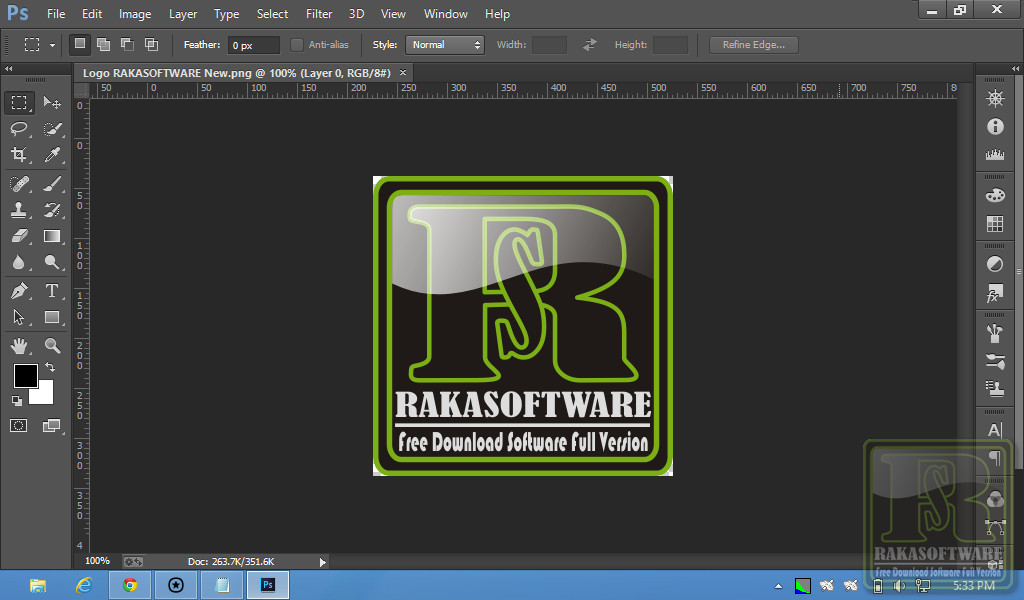Click the Refine Edge button
Screen dimensions: 1024x600
click(x=753, y=45)
